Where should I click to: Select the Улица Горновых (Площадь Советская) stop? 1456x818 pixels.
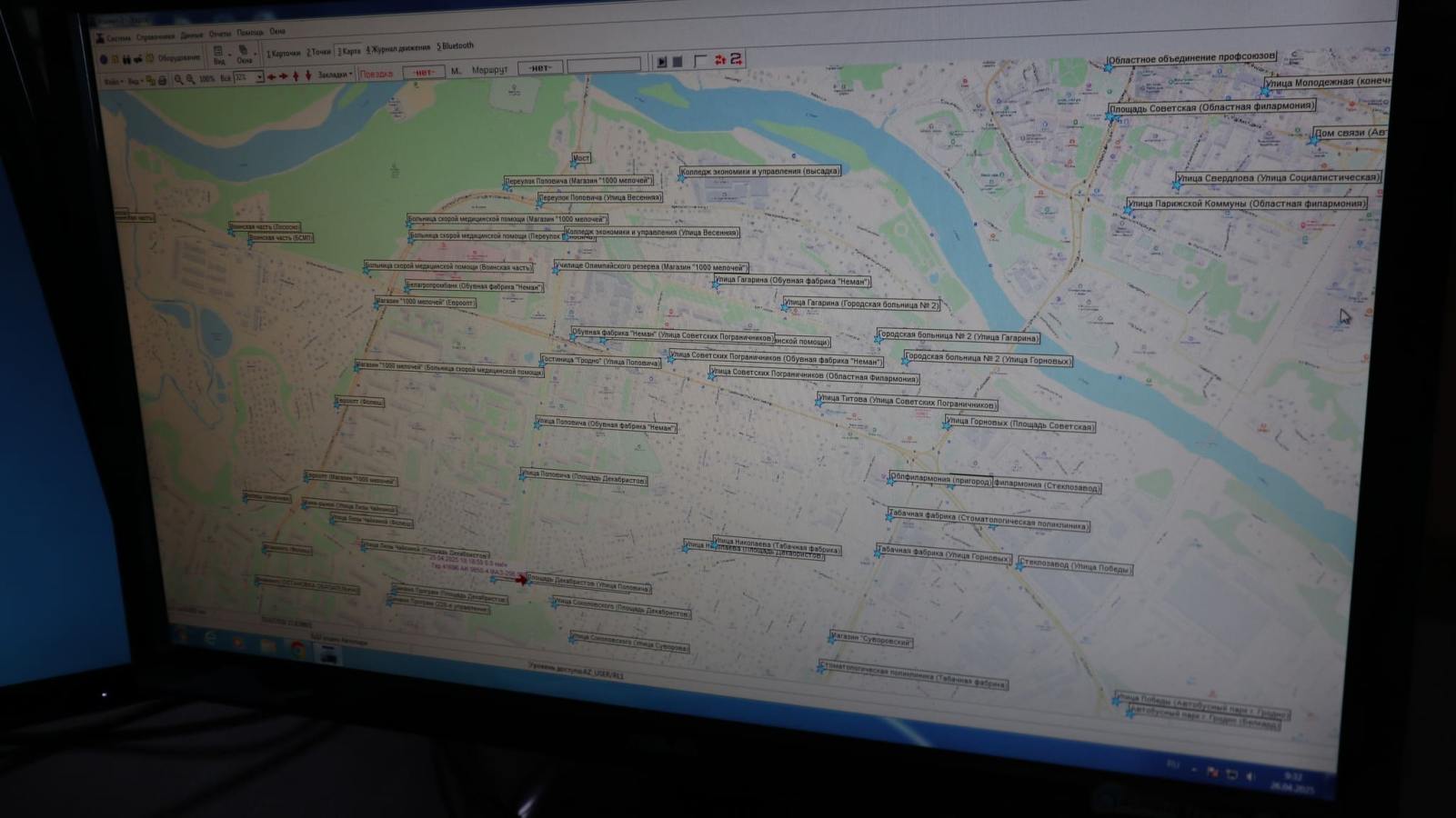[x=1019, y=424]
